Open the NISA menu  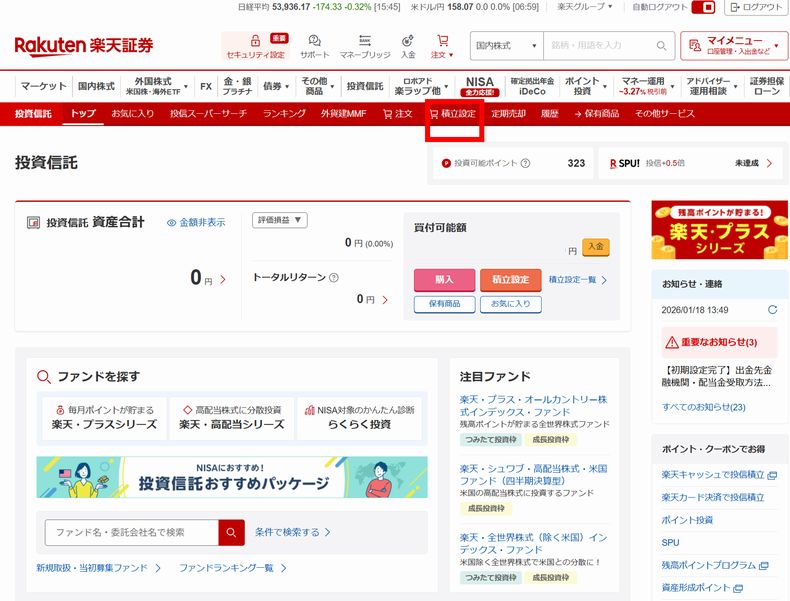pyautogui.click(x=479, y=86)
